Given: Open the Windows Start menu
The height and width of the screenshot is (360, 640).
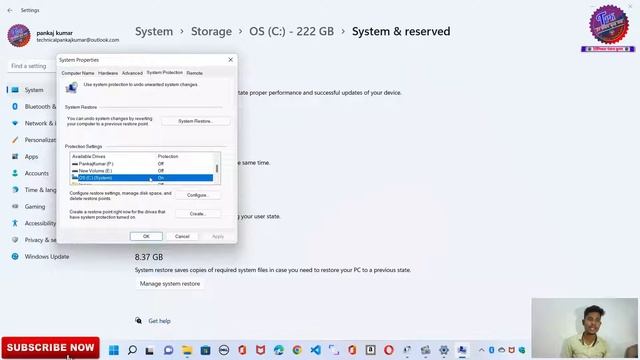Looking at the screenshot, I should click(x=114, y=350).
